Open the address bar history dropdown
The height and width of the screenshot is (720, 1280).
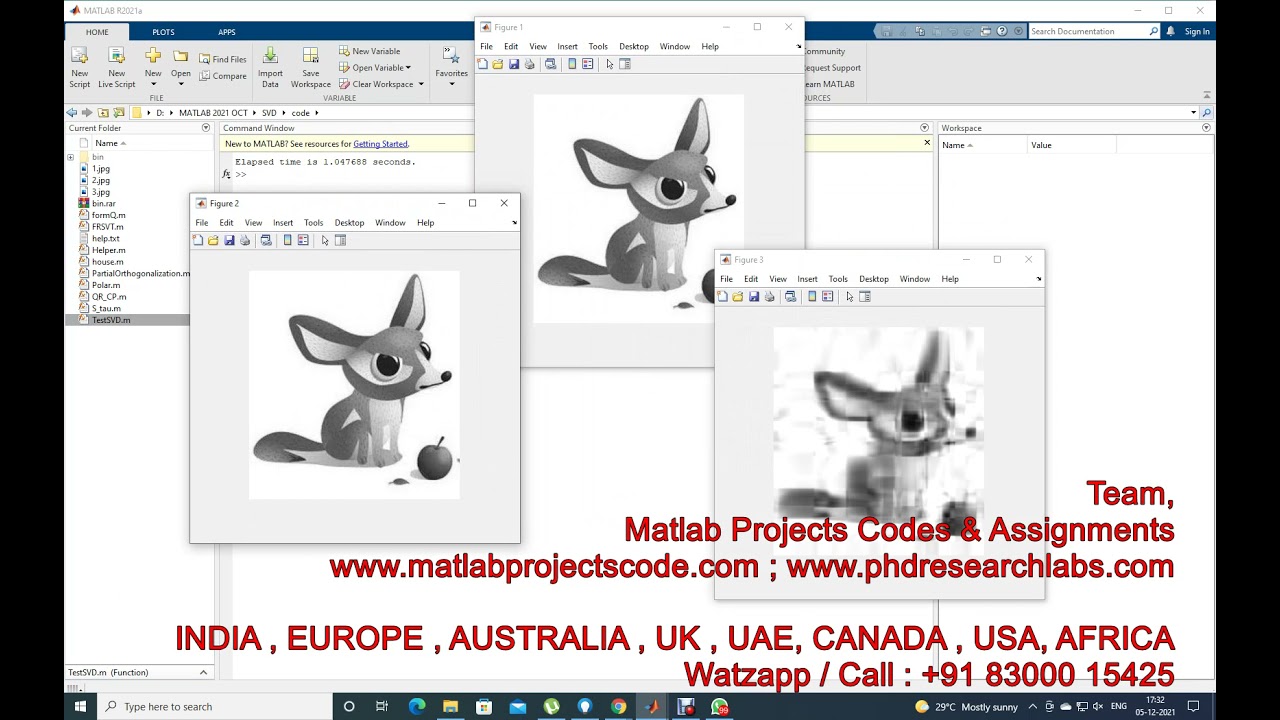pyautogui.click(x=1193, y=113)
